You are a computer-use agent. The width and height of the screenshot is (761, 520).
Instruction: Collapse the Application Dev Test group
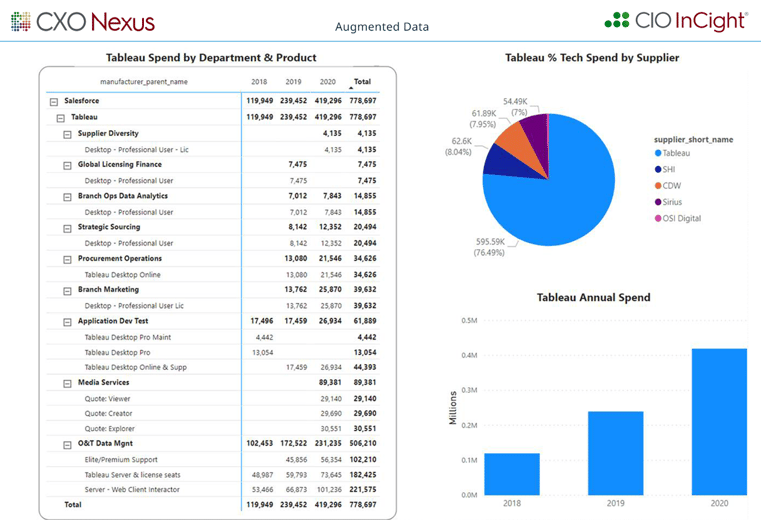pos(67,321)
